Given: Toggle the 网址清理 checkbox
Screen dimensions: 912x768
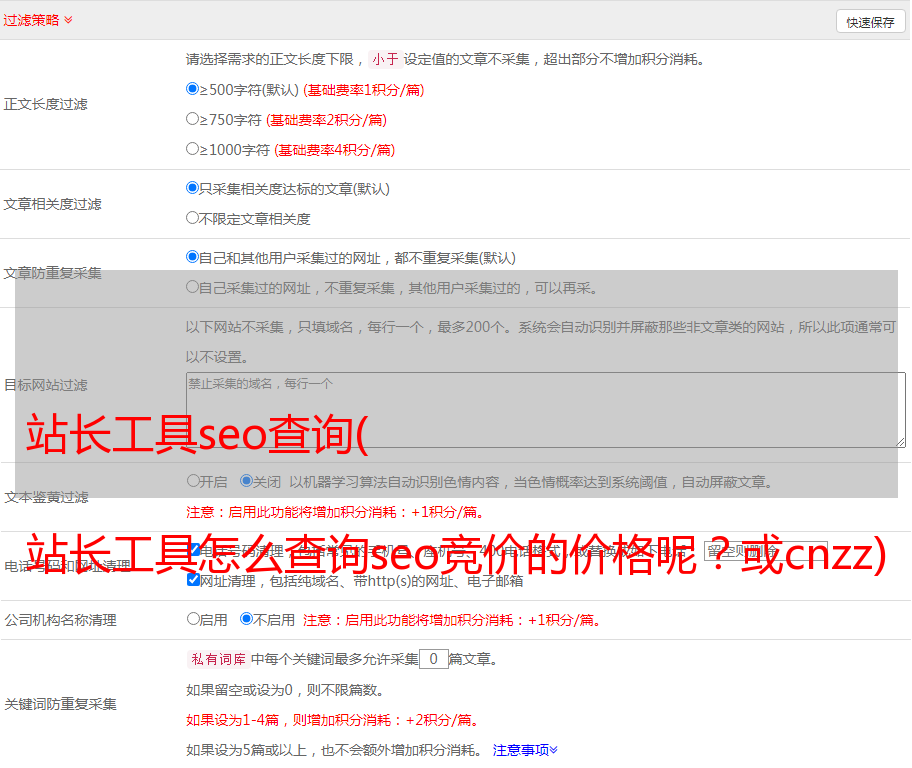Looking at the screenshot, I should click(194, 580).
